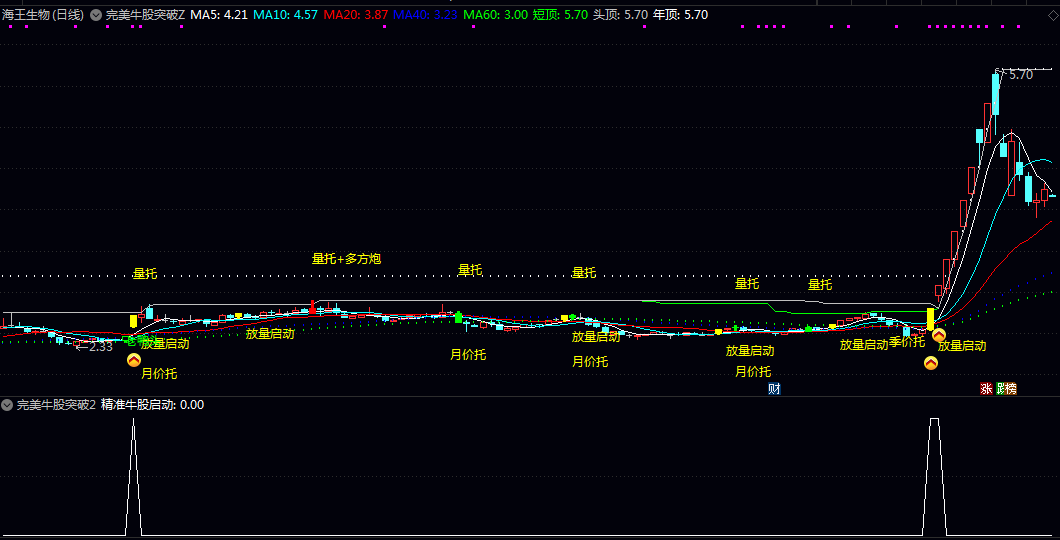Click the 2.33 low price marker
The image size is (1060, 540).
point(101,347)
